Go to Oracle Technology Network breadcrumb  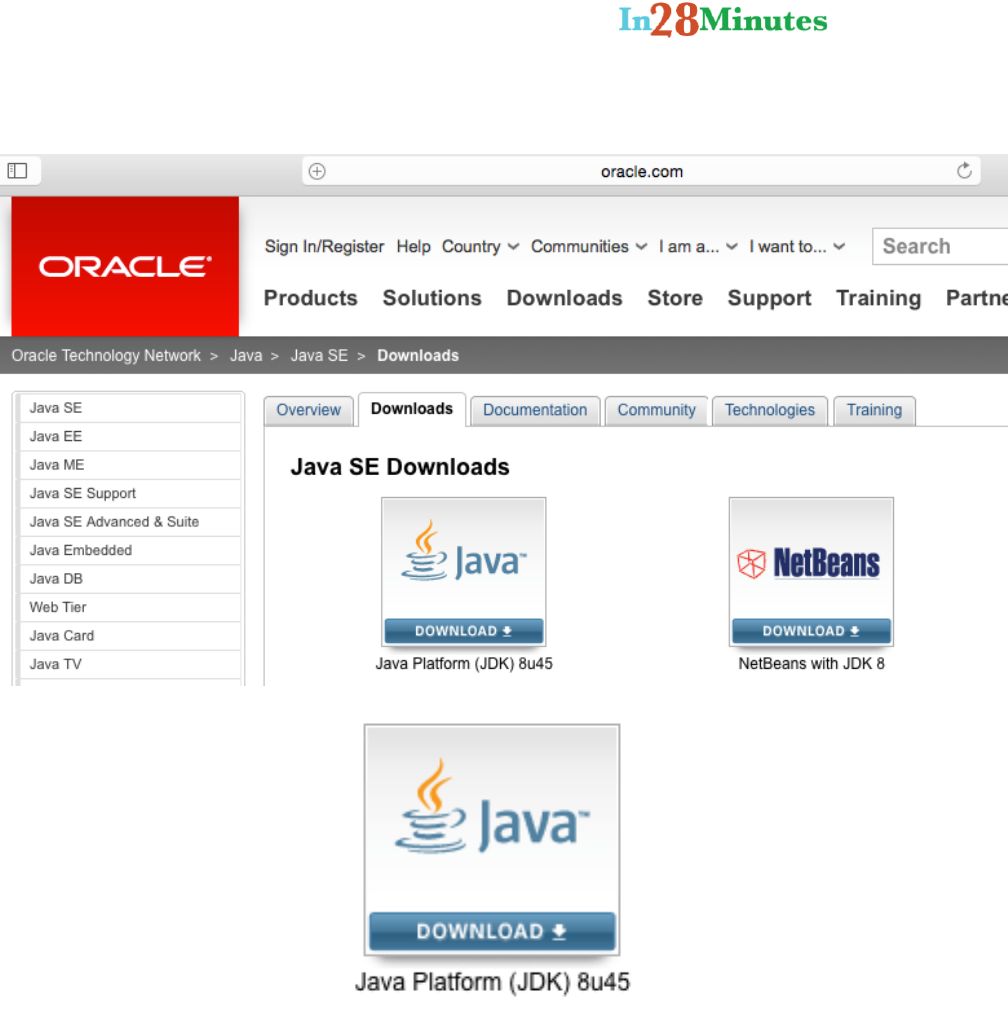[x=106, y=355]
